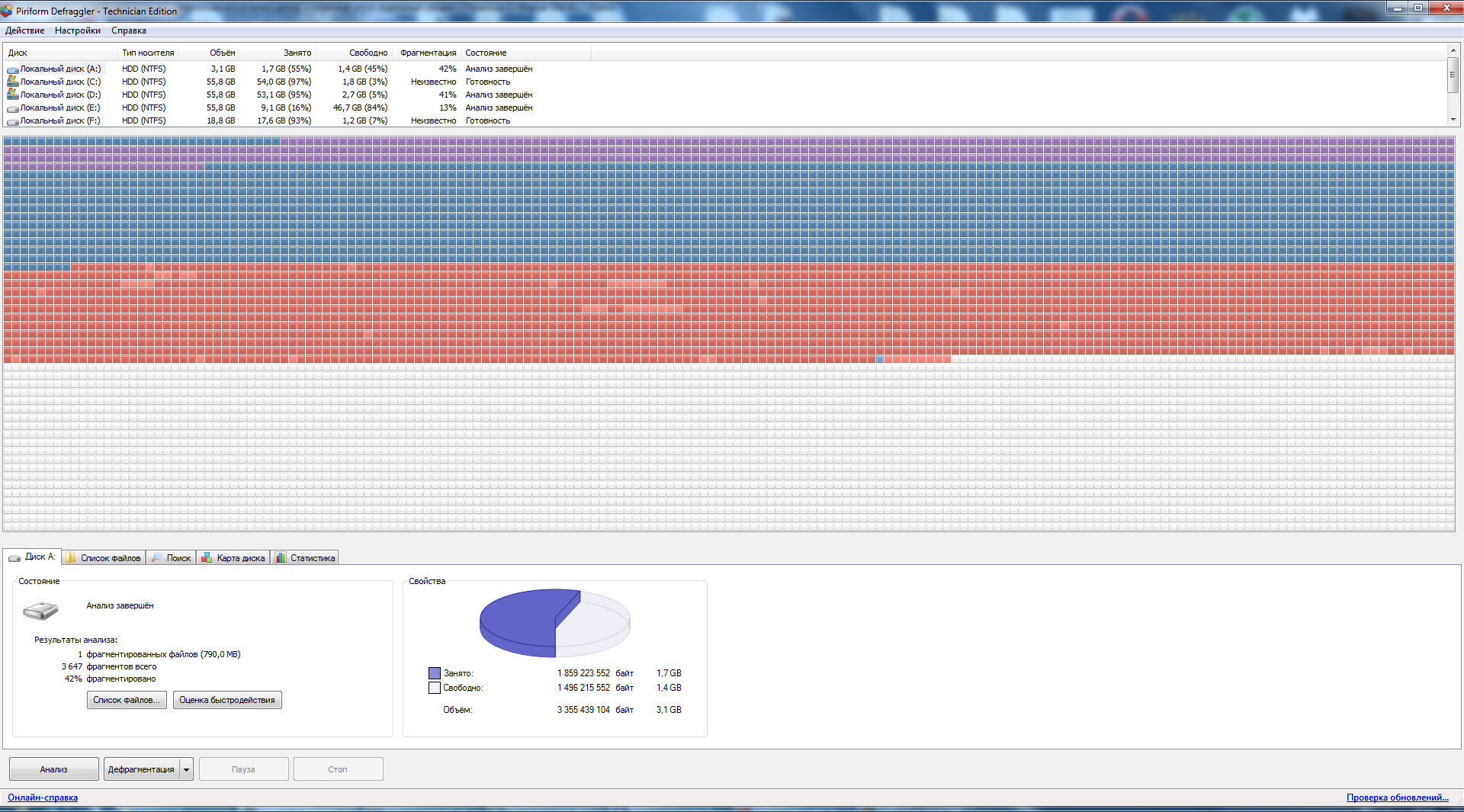Click the "1 859 223 552" bytes value

(x=583, y=673)
